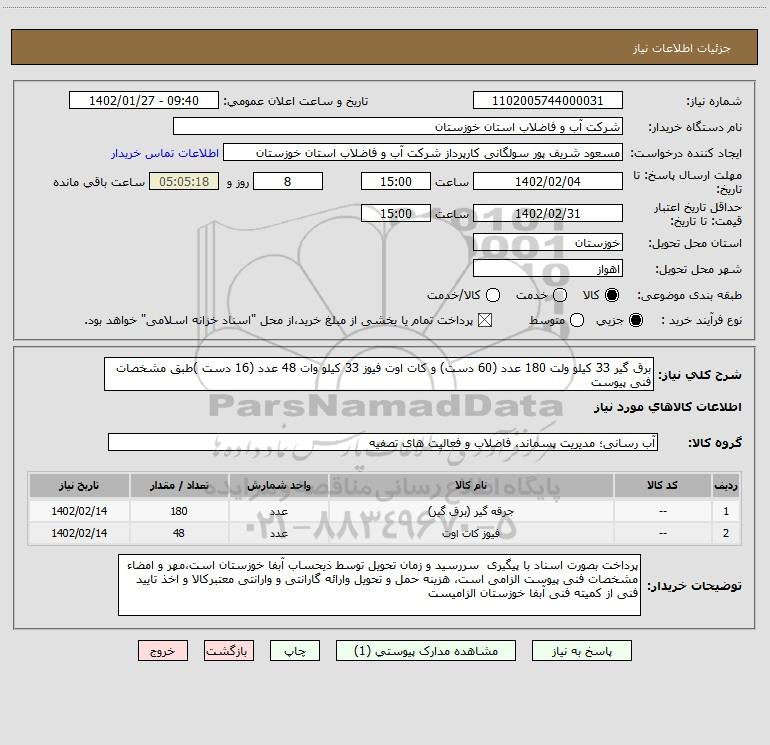Click the remaining days field showing 8
The height and width of the screenshot is (745, 770).
click(288, 181)
